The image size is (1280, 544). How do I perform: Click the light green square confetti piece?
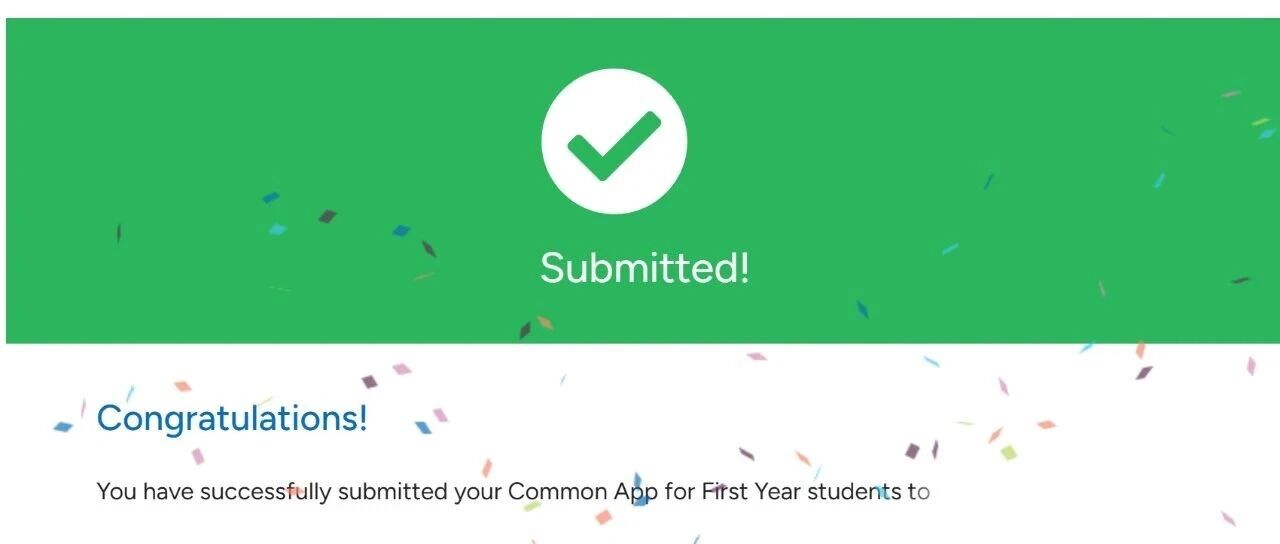pyautogui.click(x=1009, y=453)
